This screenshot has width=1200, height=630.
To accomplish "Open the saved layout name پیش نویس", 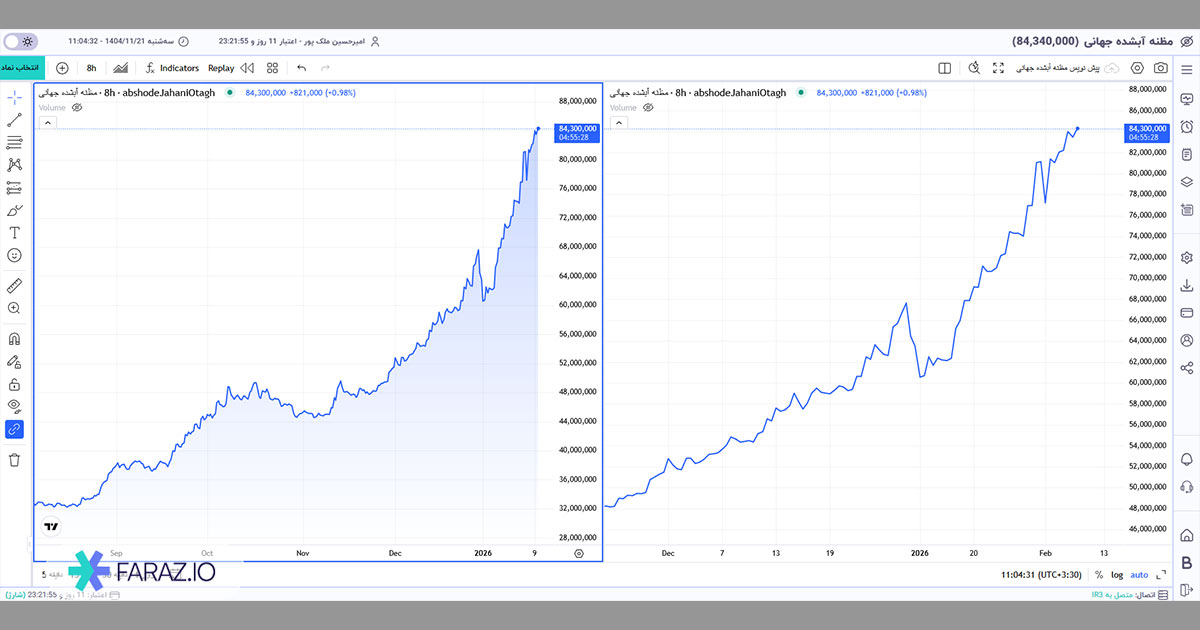I will [x=1058, y=68].
